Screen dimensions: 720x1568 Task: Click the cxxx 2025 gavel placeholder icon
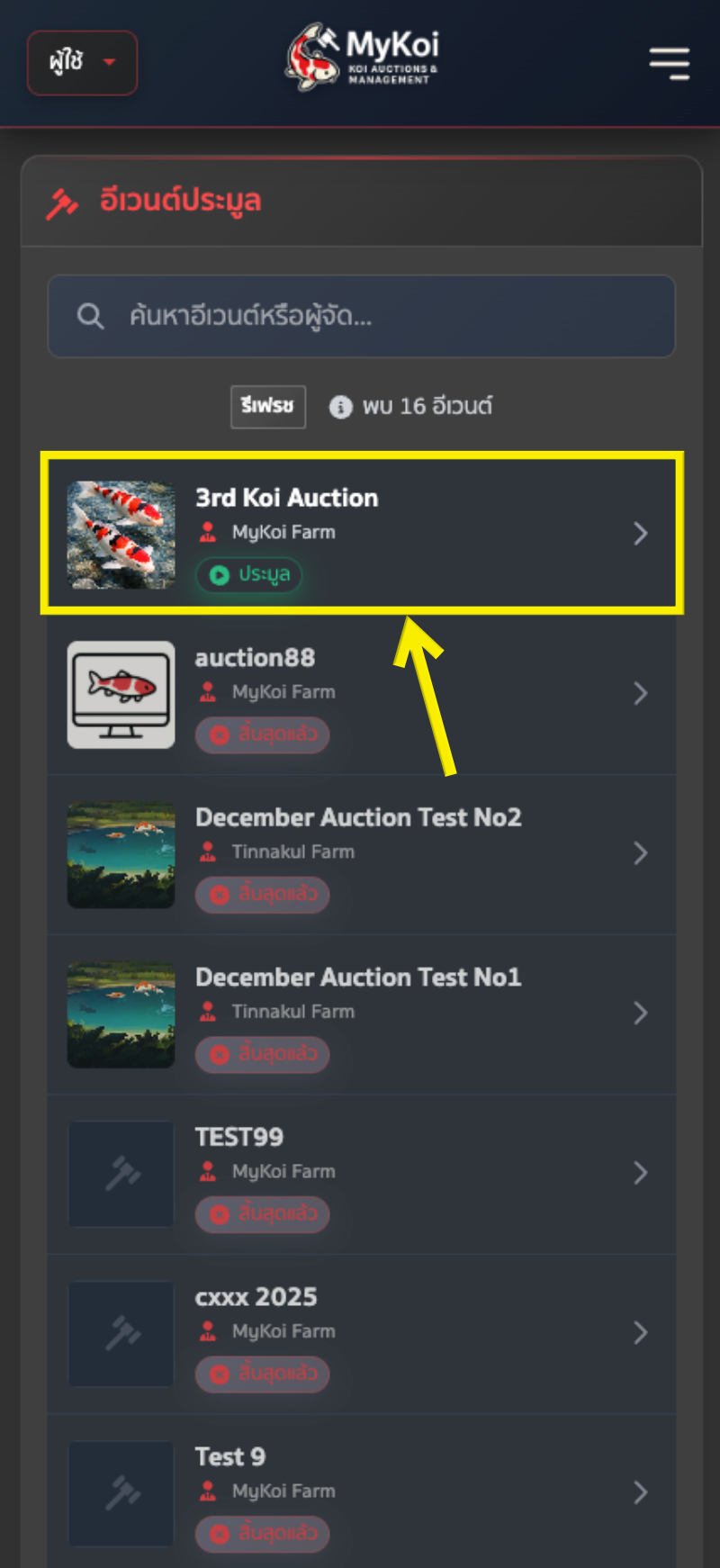click(x=121, y=1333)
